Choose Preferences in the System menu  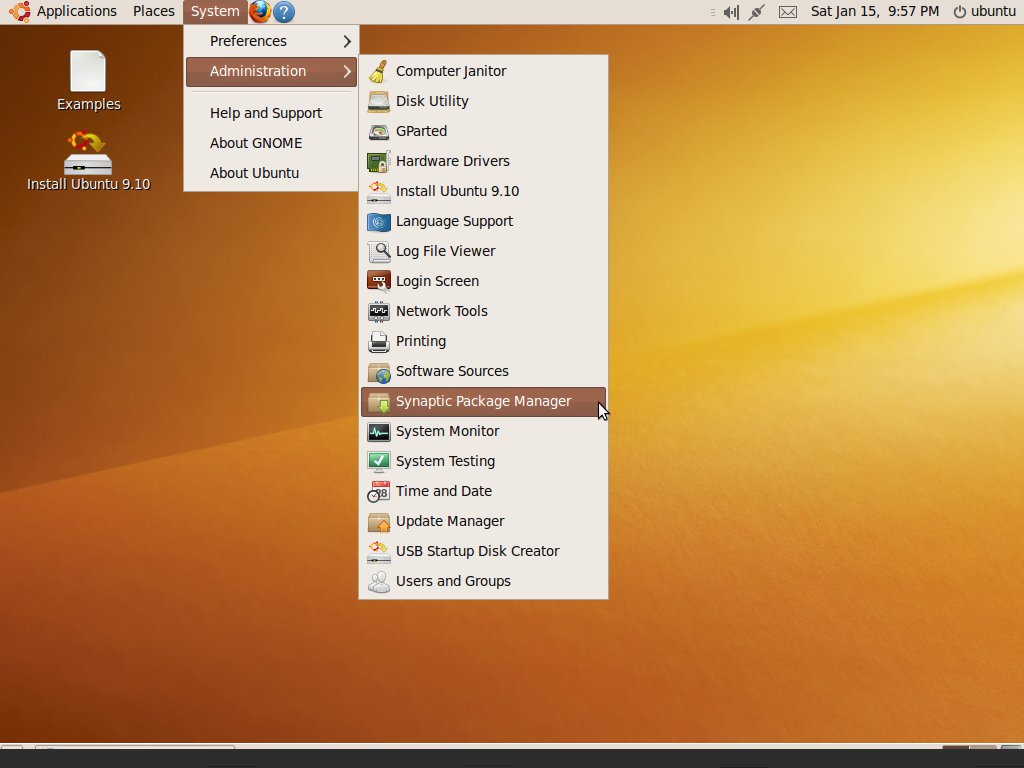[271, 41]
